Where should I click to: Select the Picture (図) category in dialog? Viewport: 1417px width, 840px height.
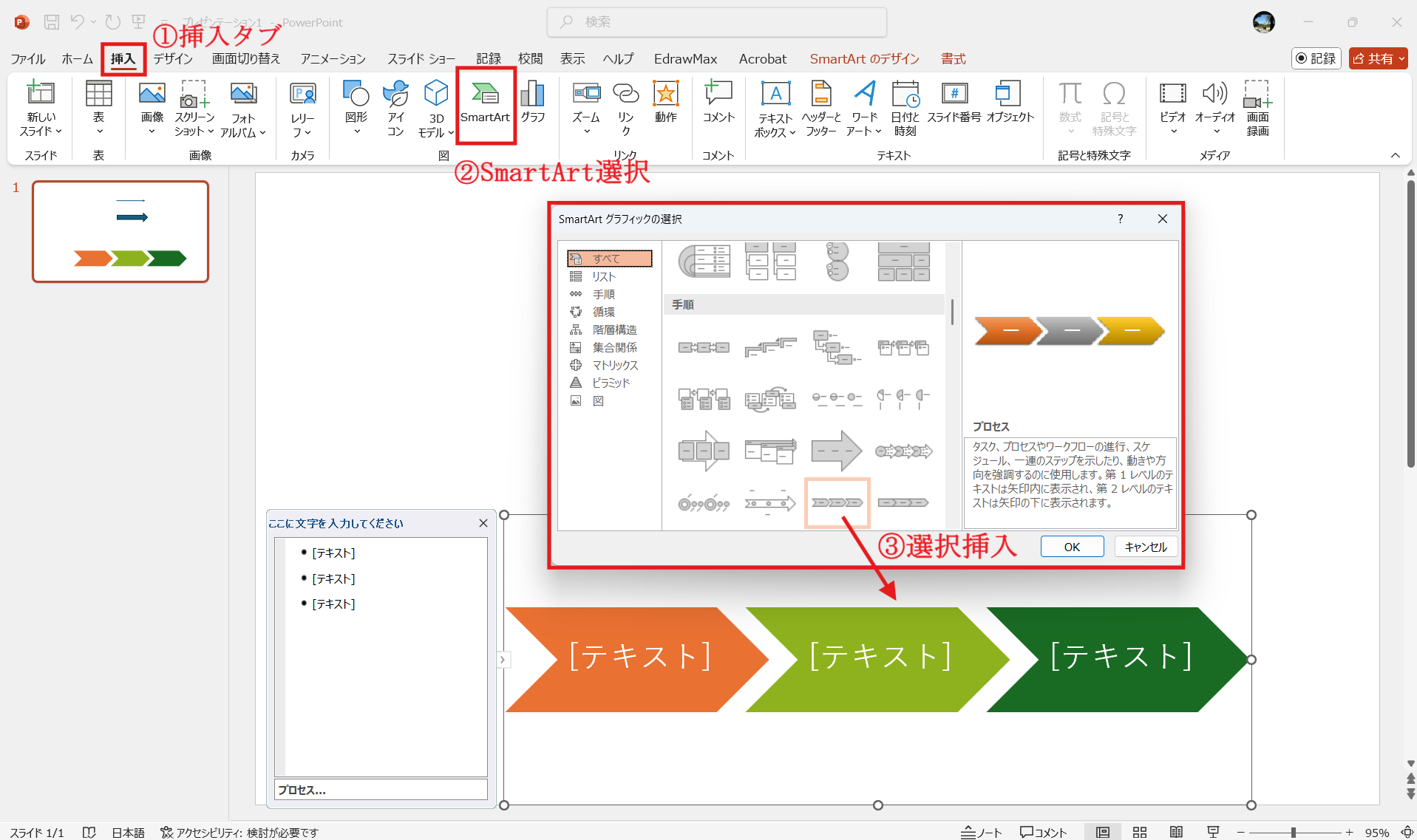click(x=597, y=400)
